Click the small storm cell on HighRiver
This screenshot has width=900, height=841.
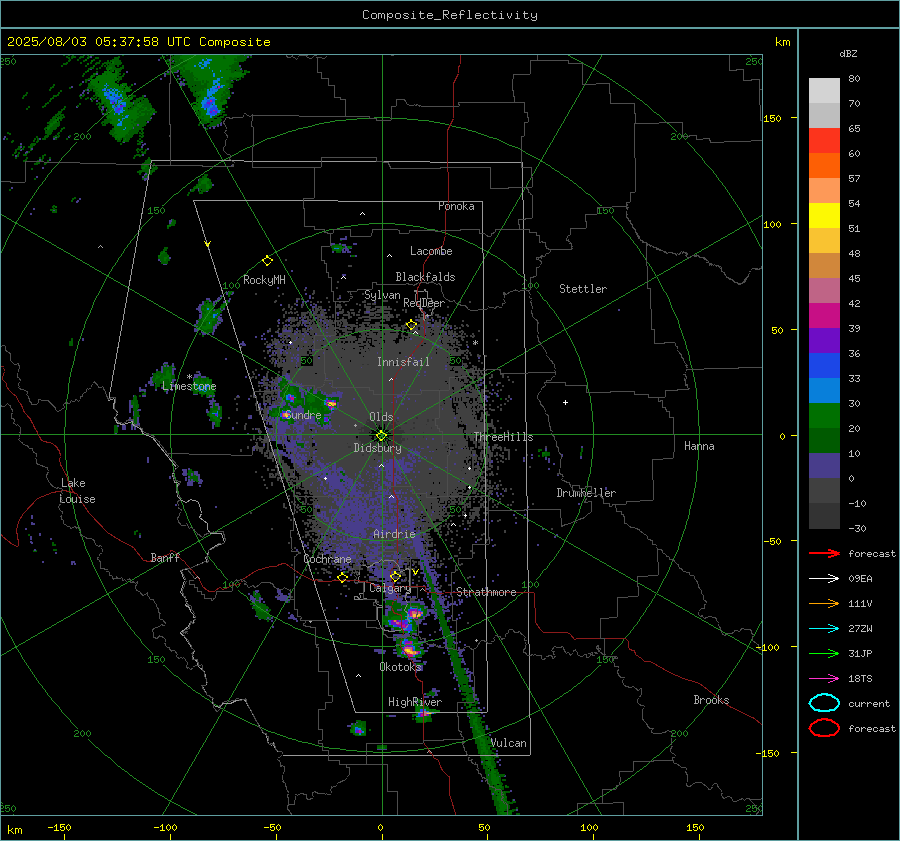click(x=424, y=714)
